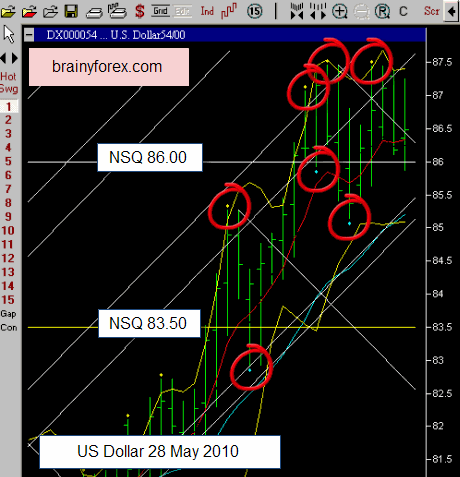The width and height of the screenshot is (460, 477).
Task: Click the red step-wave line icon
Action: click(x=229, y=11)
